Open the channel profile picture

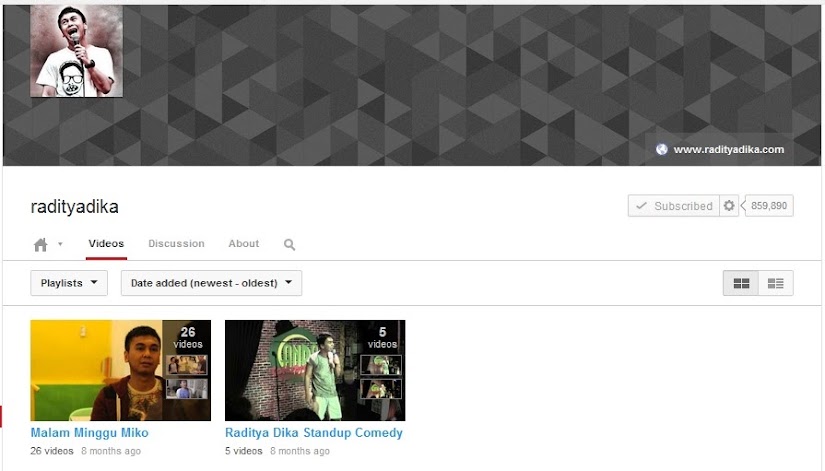click(x=77, y=51)
